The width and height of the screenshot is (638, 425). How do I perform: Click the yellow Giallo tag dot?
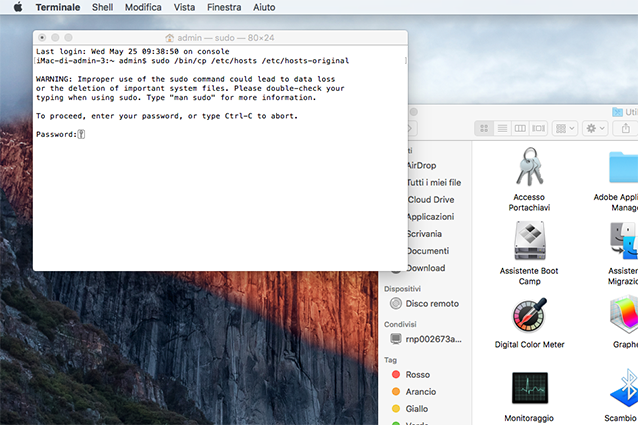tap(395, 409)
